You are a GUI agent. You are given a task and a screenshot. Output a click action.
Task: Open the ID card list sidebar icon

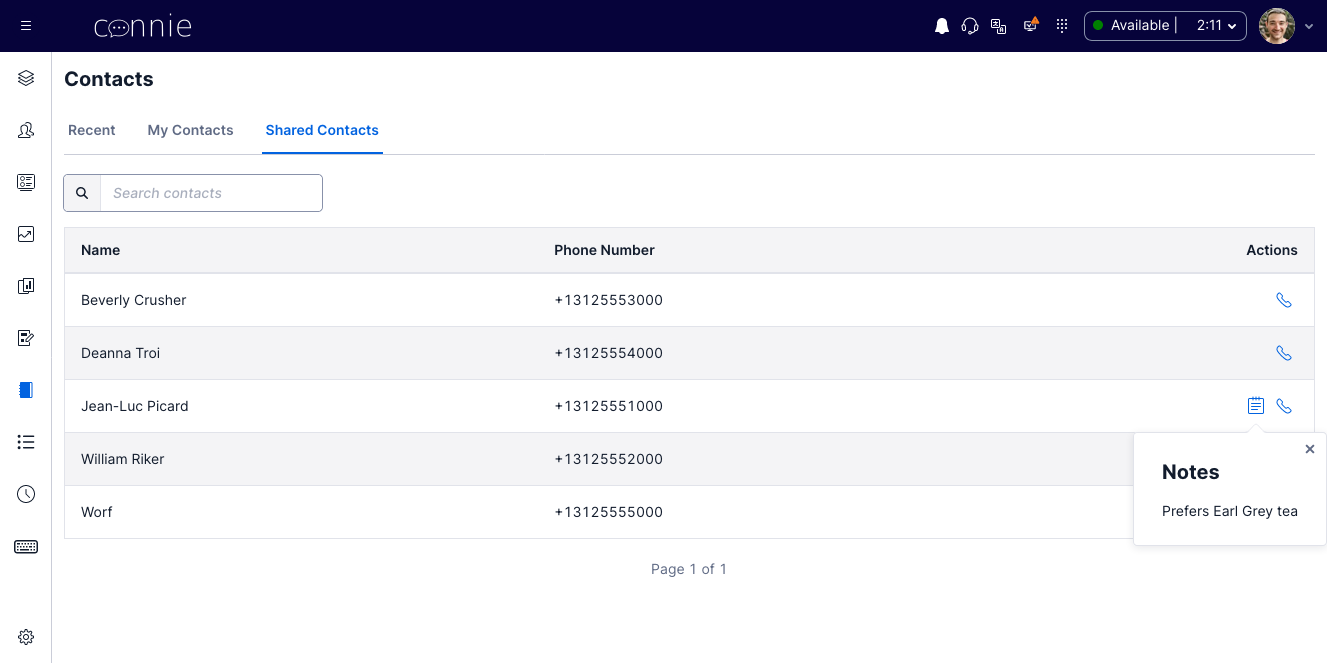(x=26, y=182)
